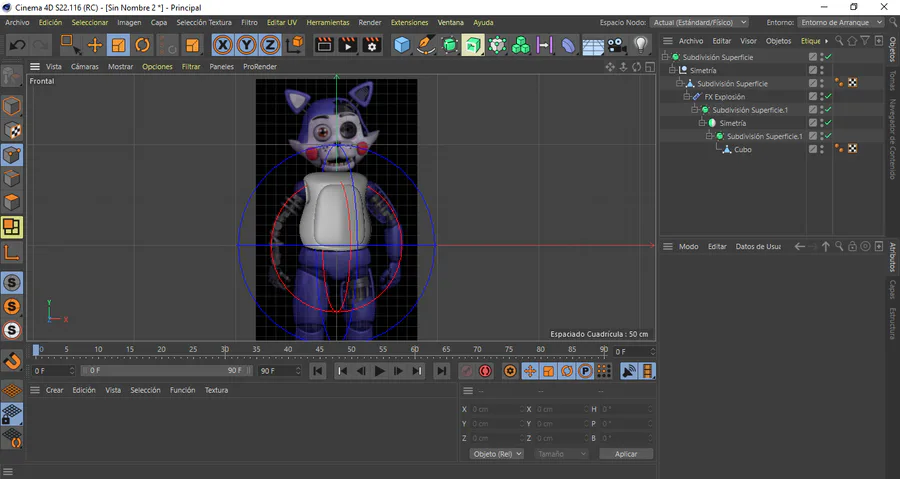Select the Spline Pen tool

(425, 45)
